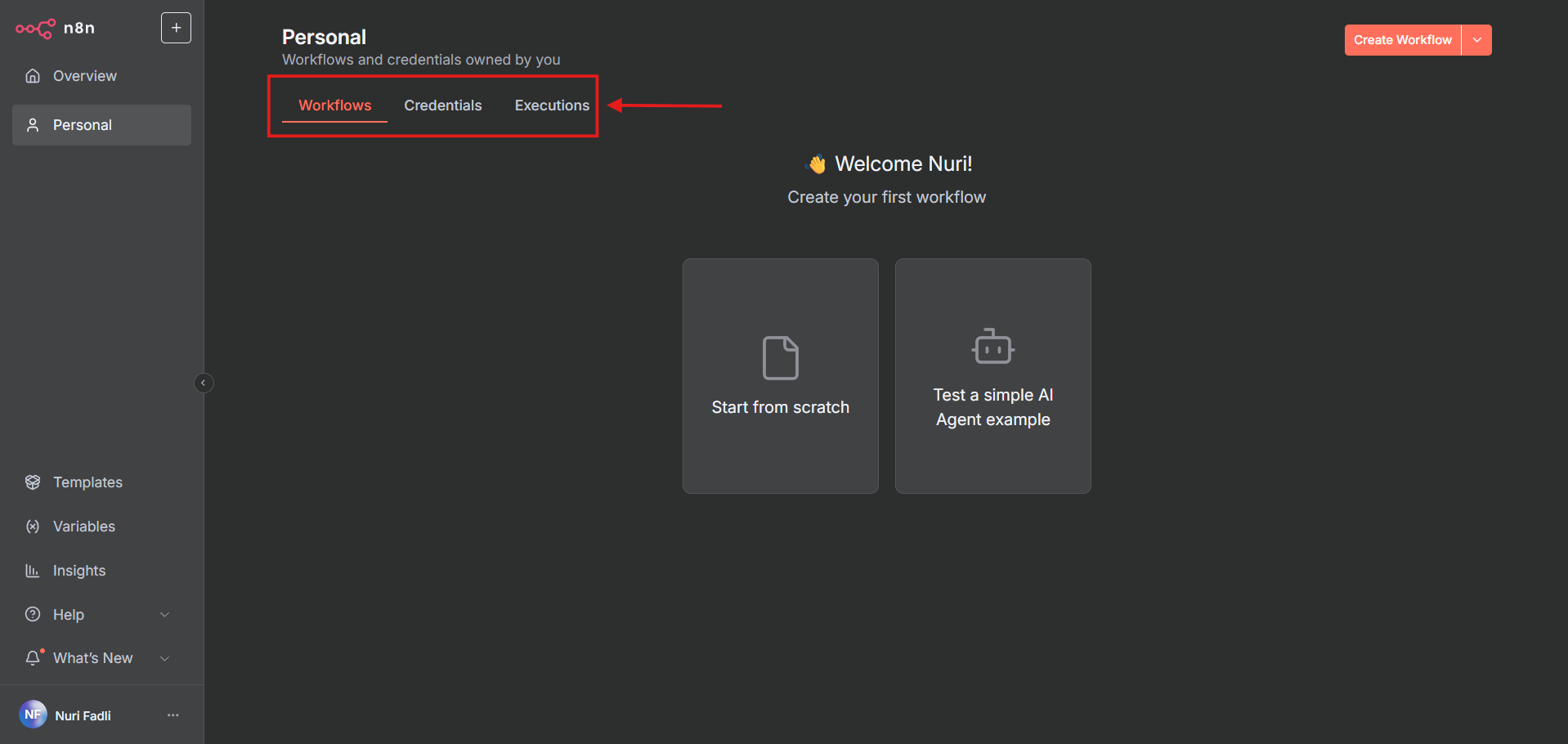The height and width of the screenshot is (744, 1568).
Task: Open Templates from the sidebar
Action: click(101, 482)
